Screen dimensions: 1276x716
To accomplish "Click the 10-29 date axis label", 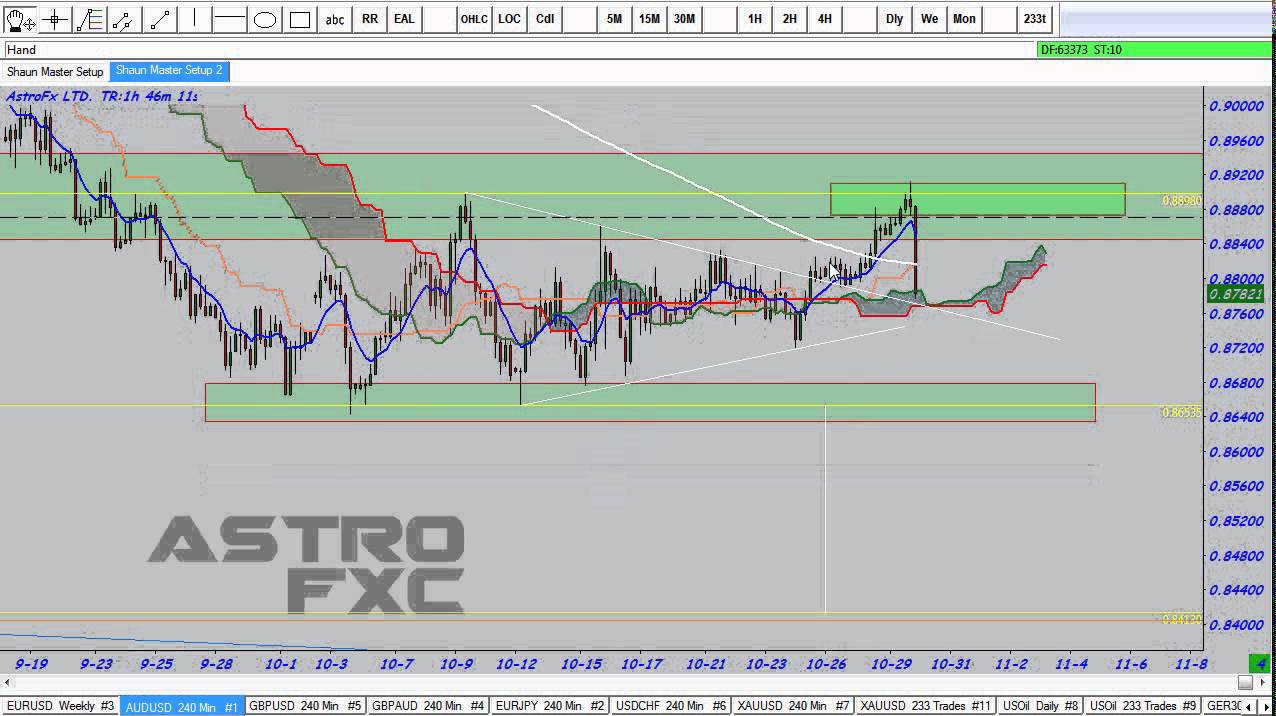I will 889,663.
